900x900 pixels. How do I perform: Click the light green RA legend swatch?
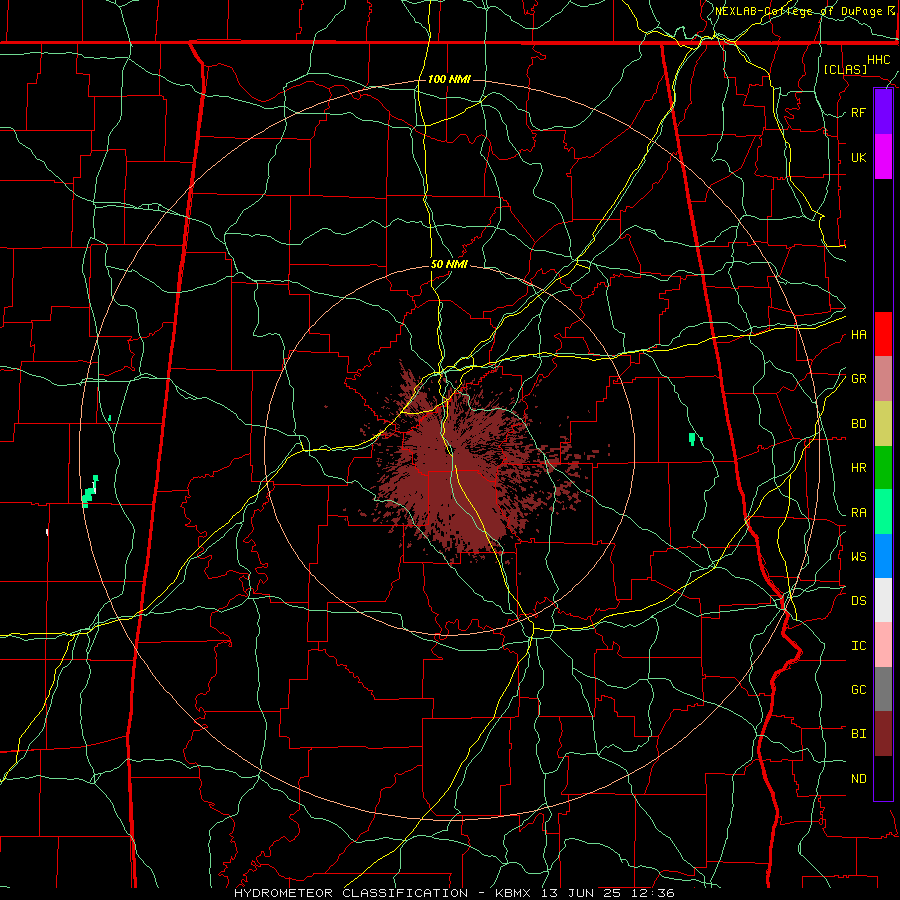coord(883,512)
